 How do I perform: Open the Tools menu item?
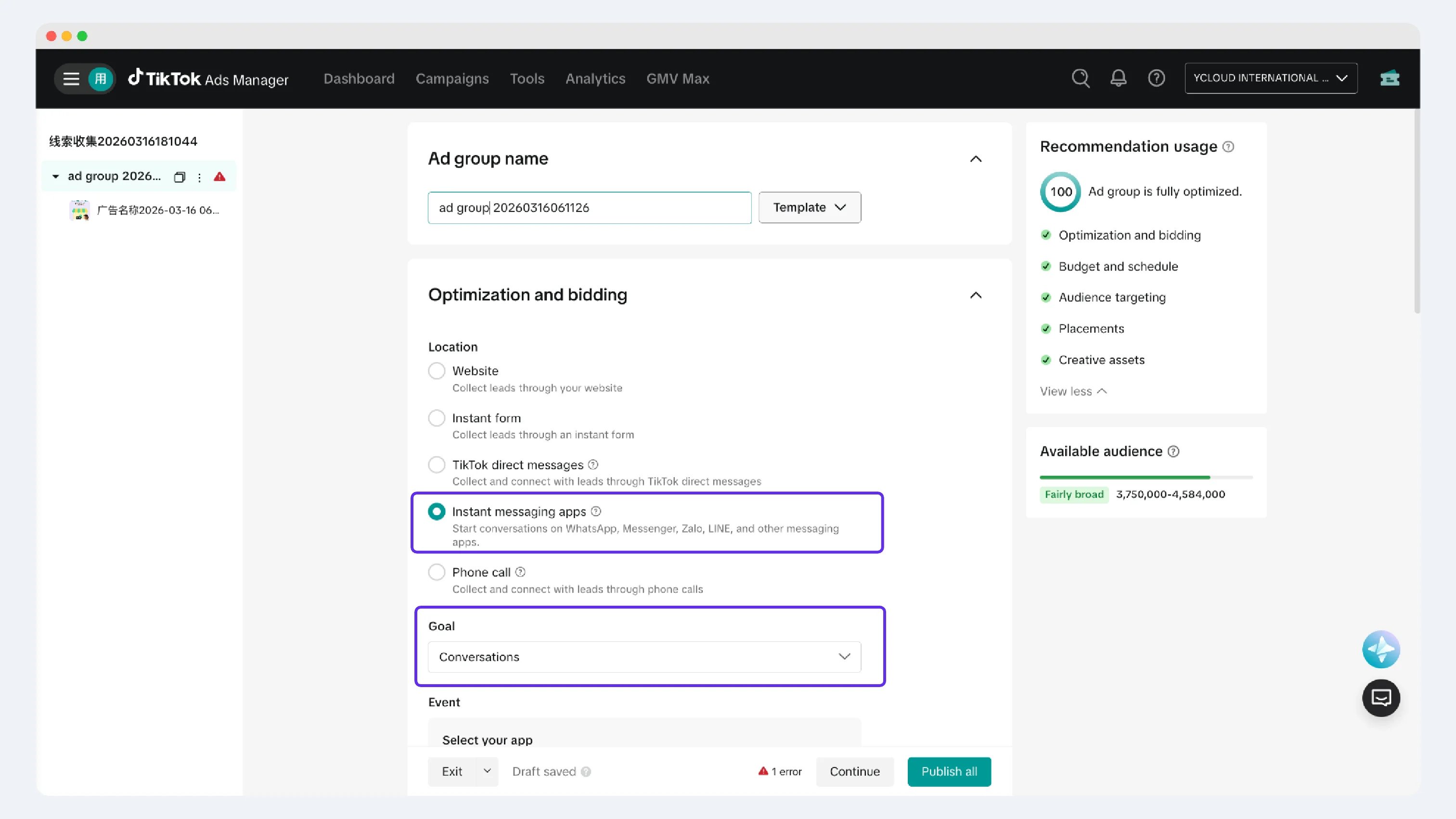pyautogui.click(x=527, y=78)
